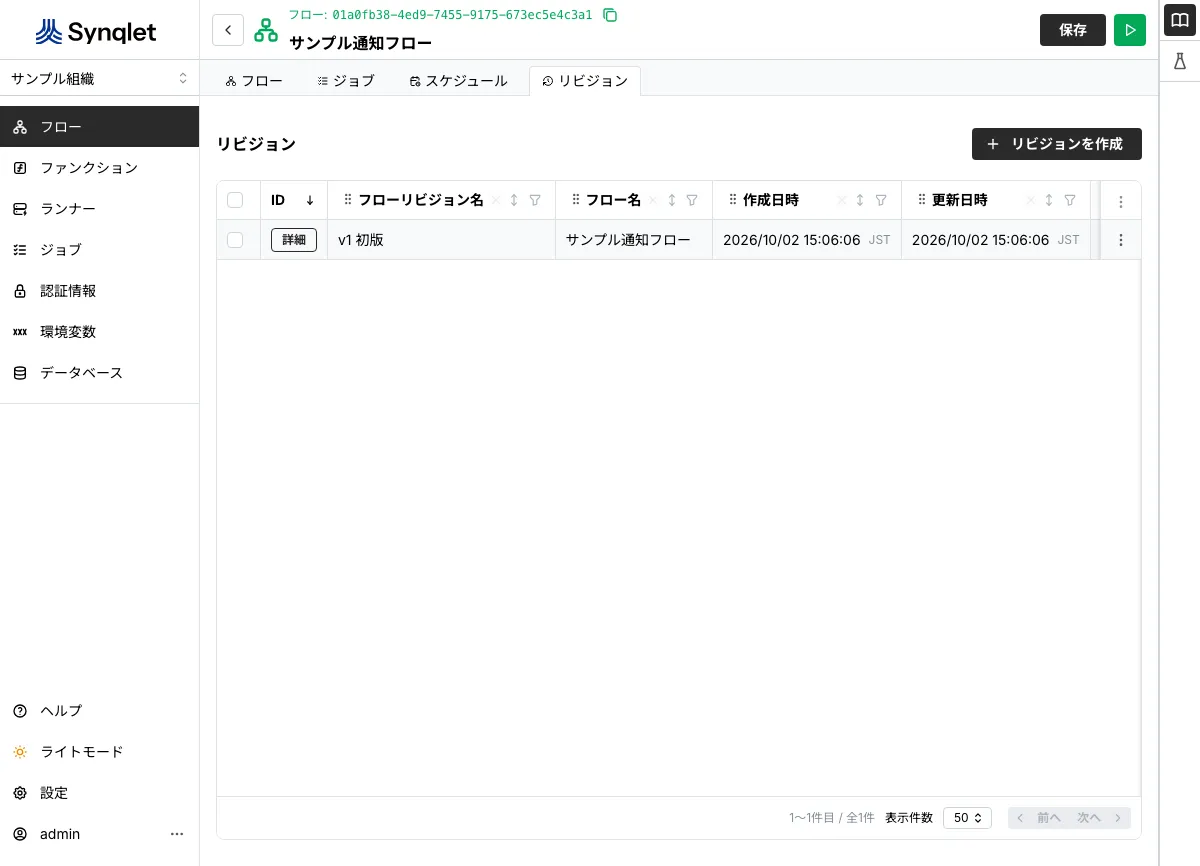Open the v1 初版 row three-dot menu
1200x866 pixels.
point(1121,240)
